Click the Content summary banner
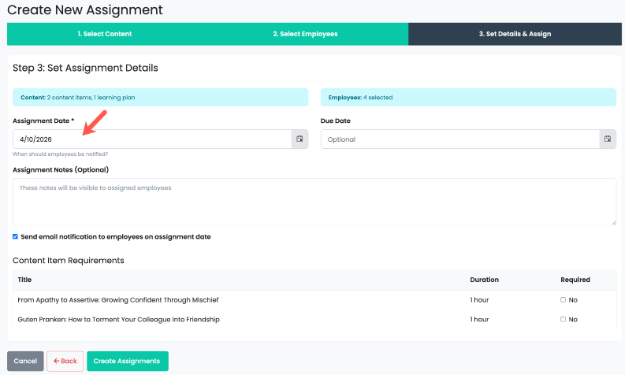Viewport: 625px width, 375px height. [x=160, y=97]
